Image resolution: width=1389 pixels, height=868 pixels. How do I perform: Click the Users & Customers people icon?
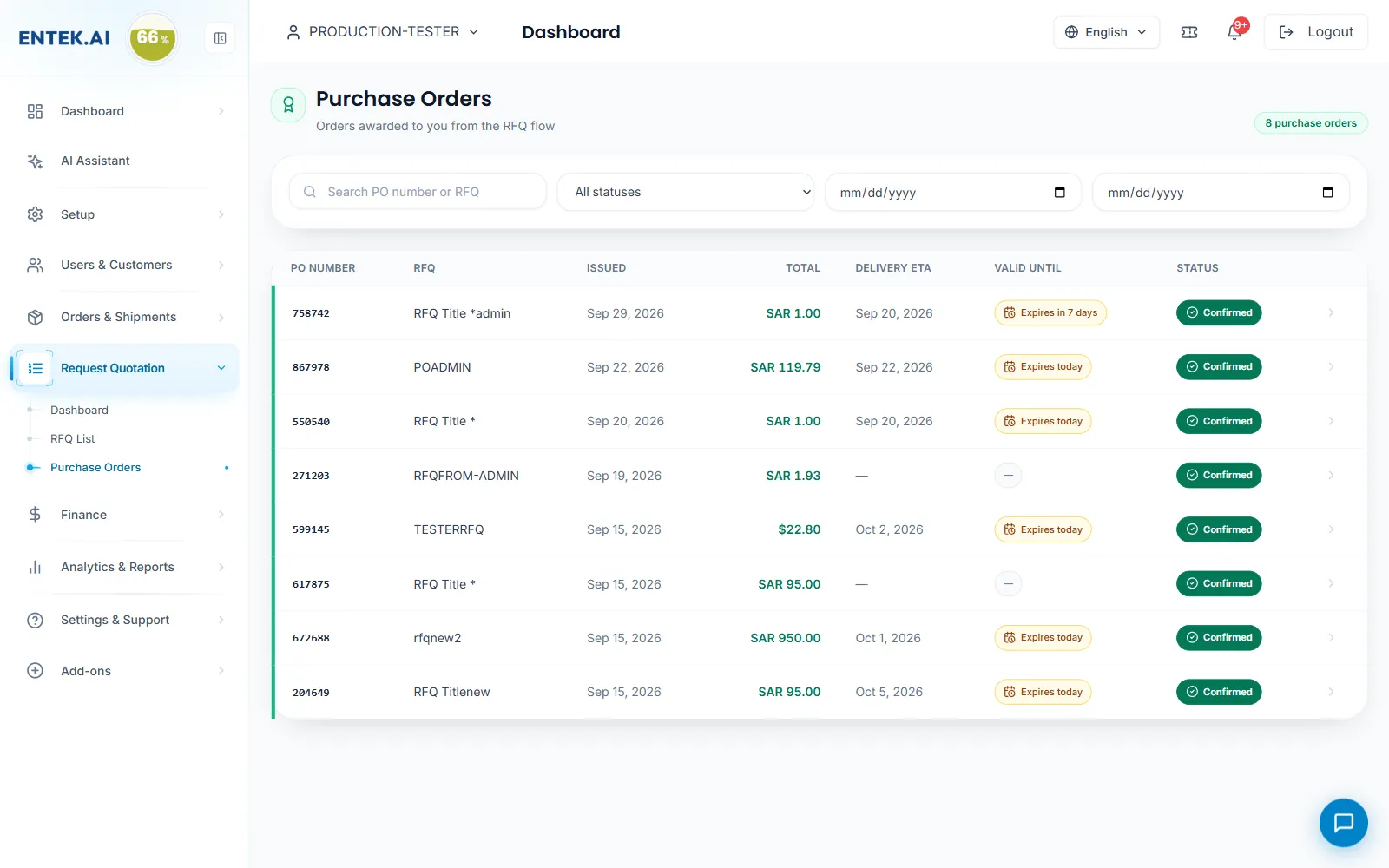click(35, 265)
